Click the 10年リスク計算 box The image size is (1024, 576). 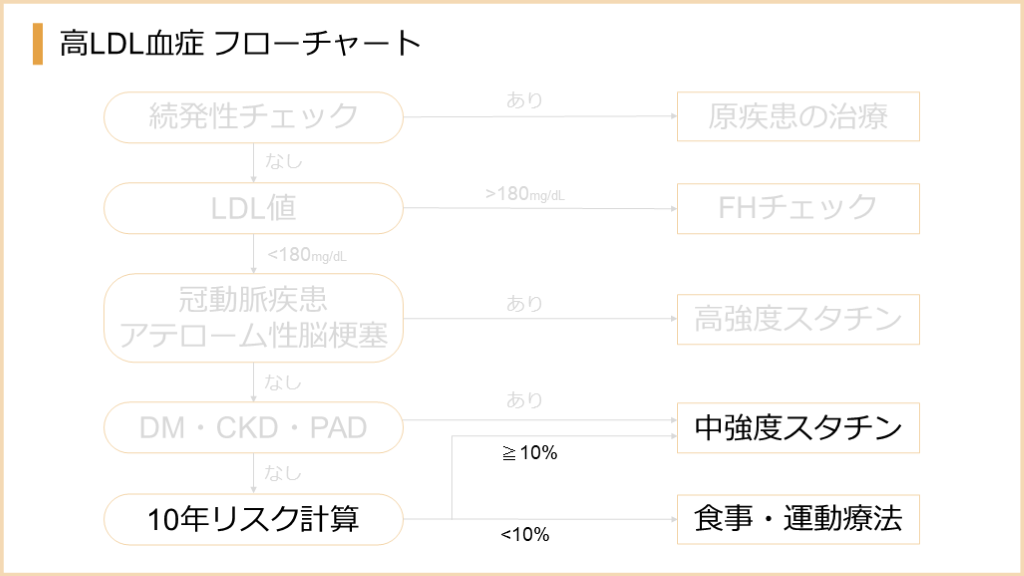[253, 520]
